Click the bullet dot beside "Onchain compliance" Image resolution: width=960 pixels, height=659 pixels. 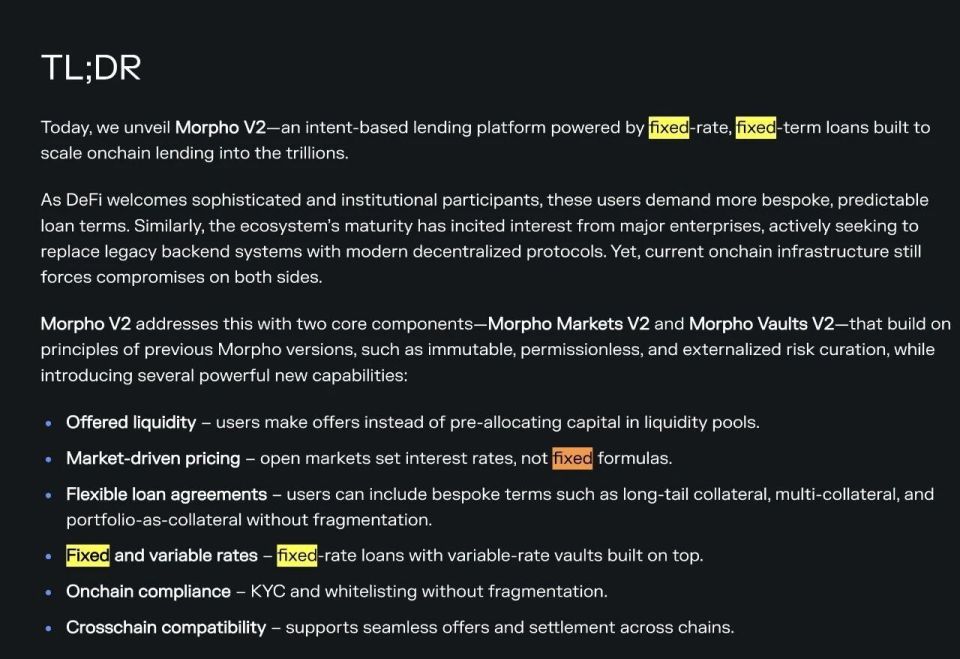[x=48, y=593]
